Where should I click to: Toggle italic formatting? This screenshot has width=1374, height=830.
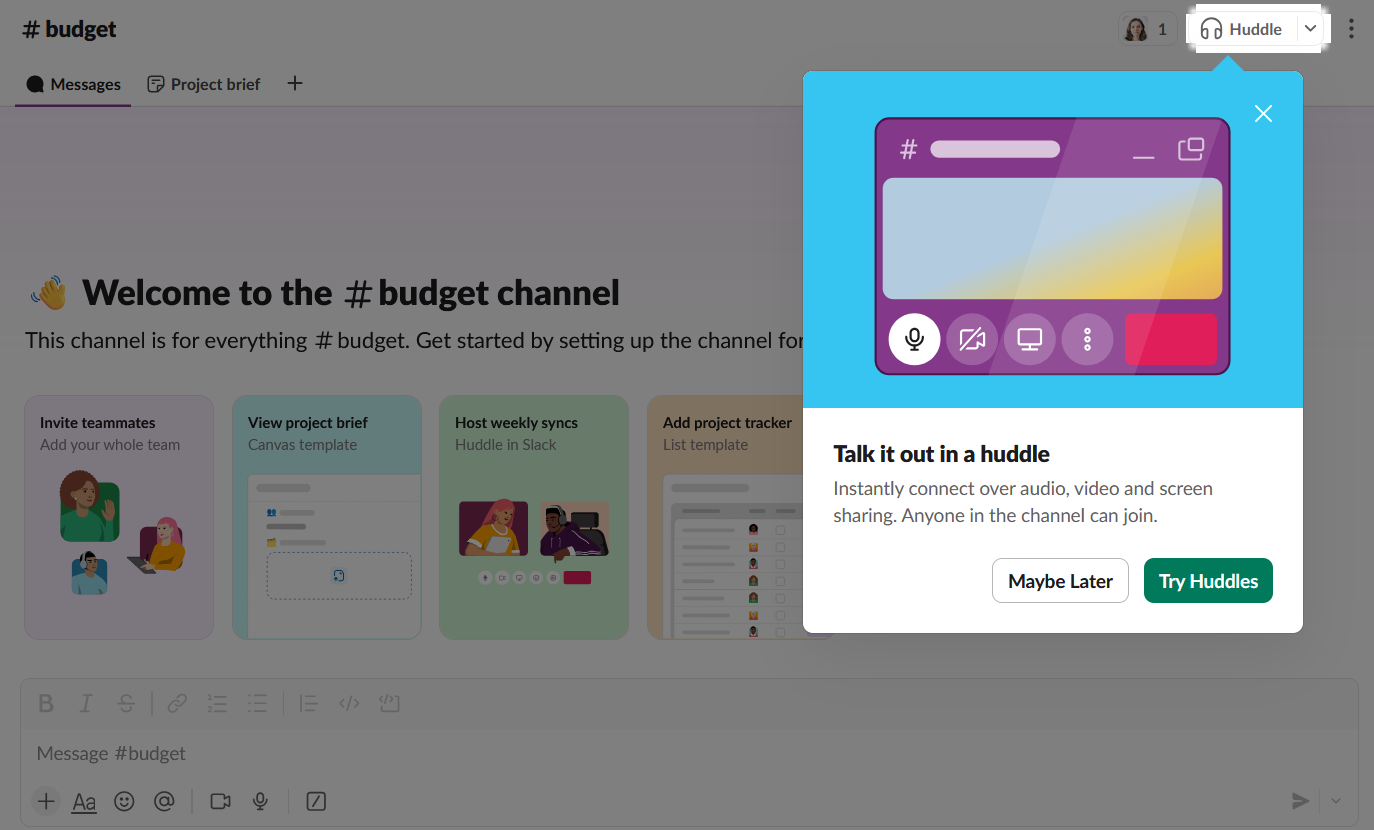click(86, 704)
